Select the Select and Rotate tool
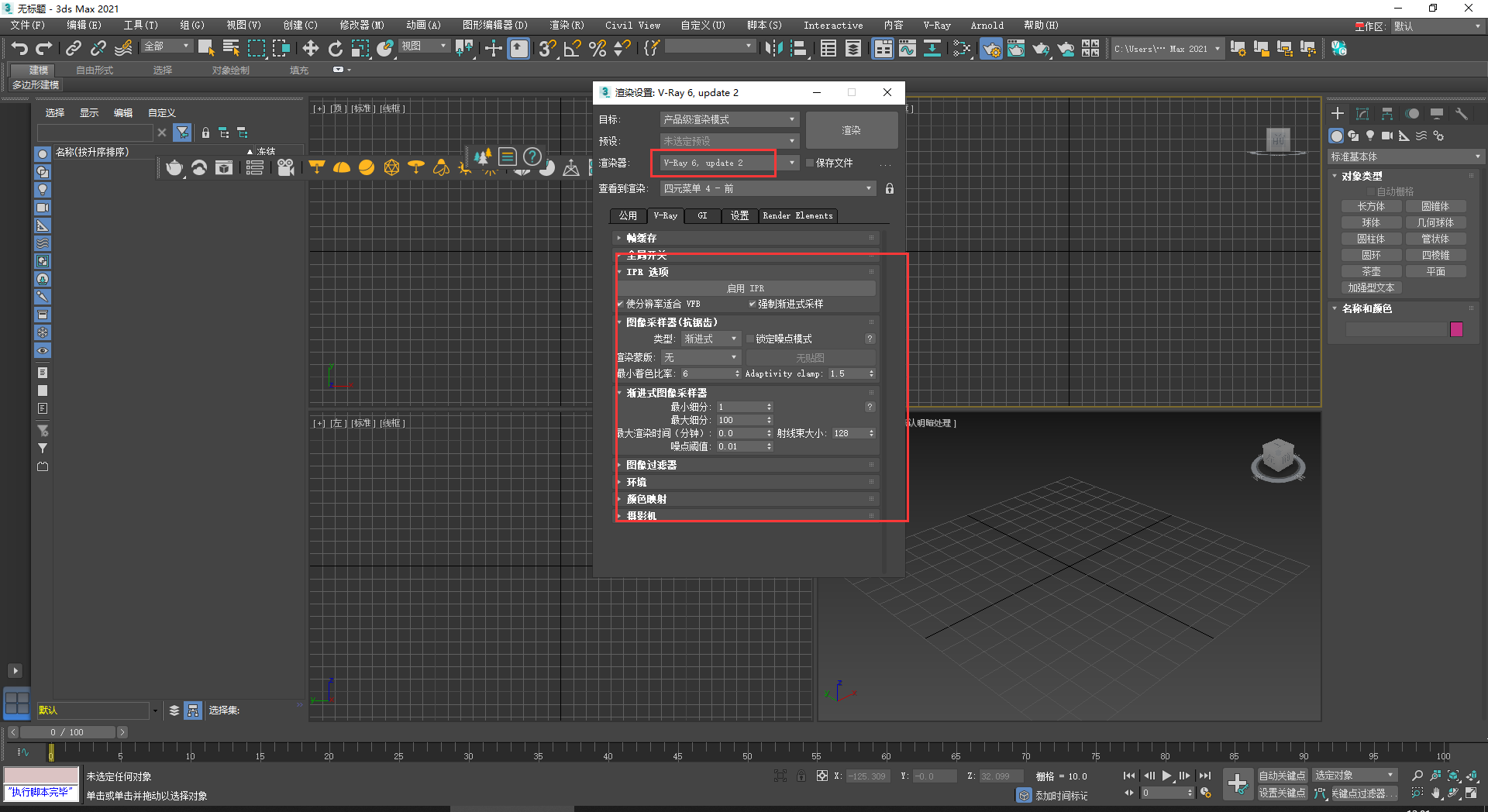Screen dimensions: 1488x812 [336, 48]
